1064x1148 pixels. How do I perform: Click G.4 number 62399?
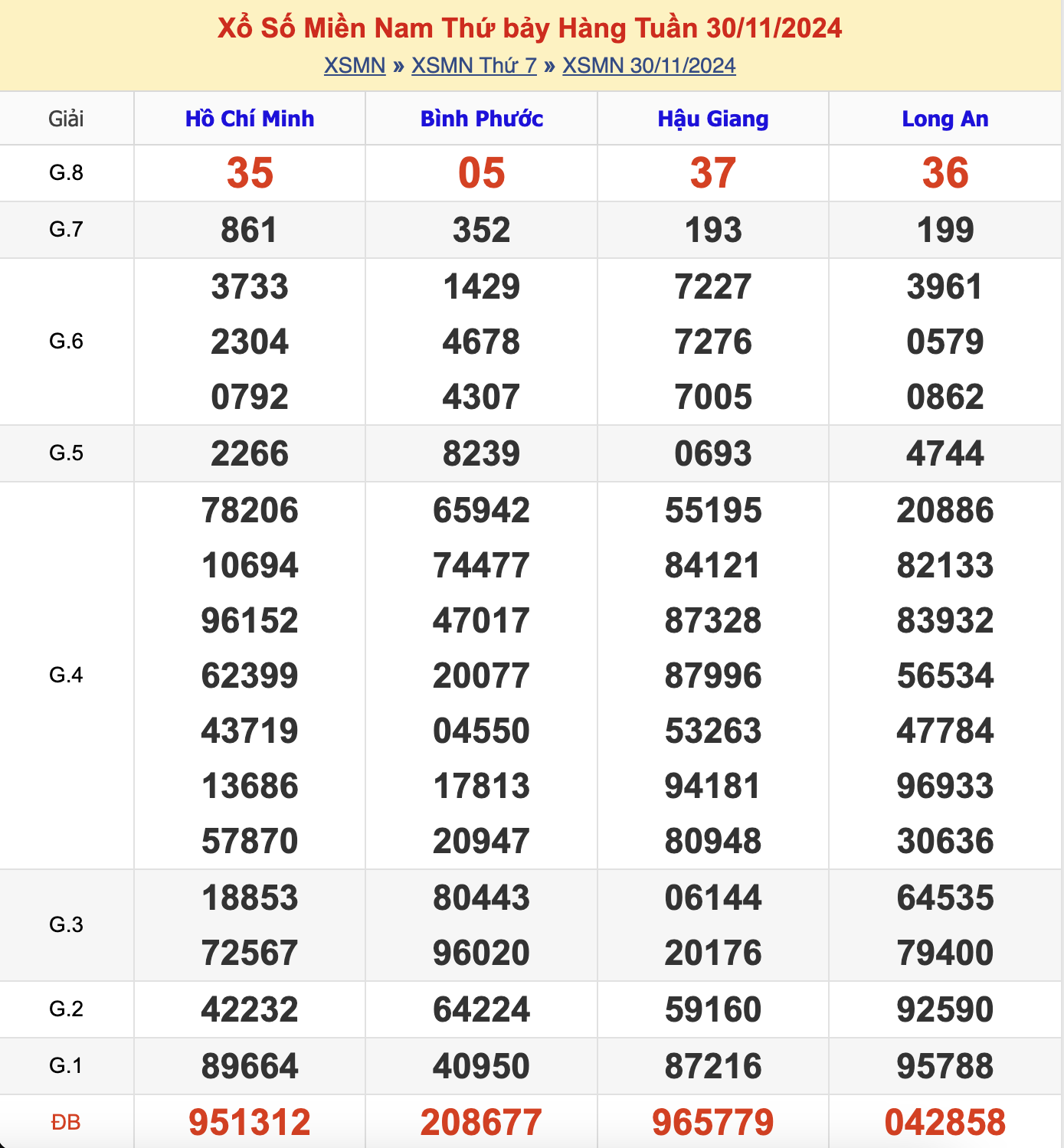[250, 675]
